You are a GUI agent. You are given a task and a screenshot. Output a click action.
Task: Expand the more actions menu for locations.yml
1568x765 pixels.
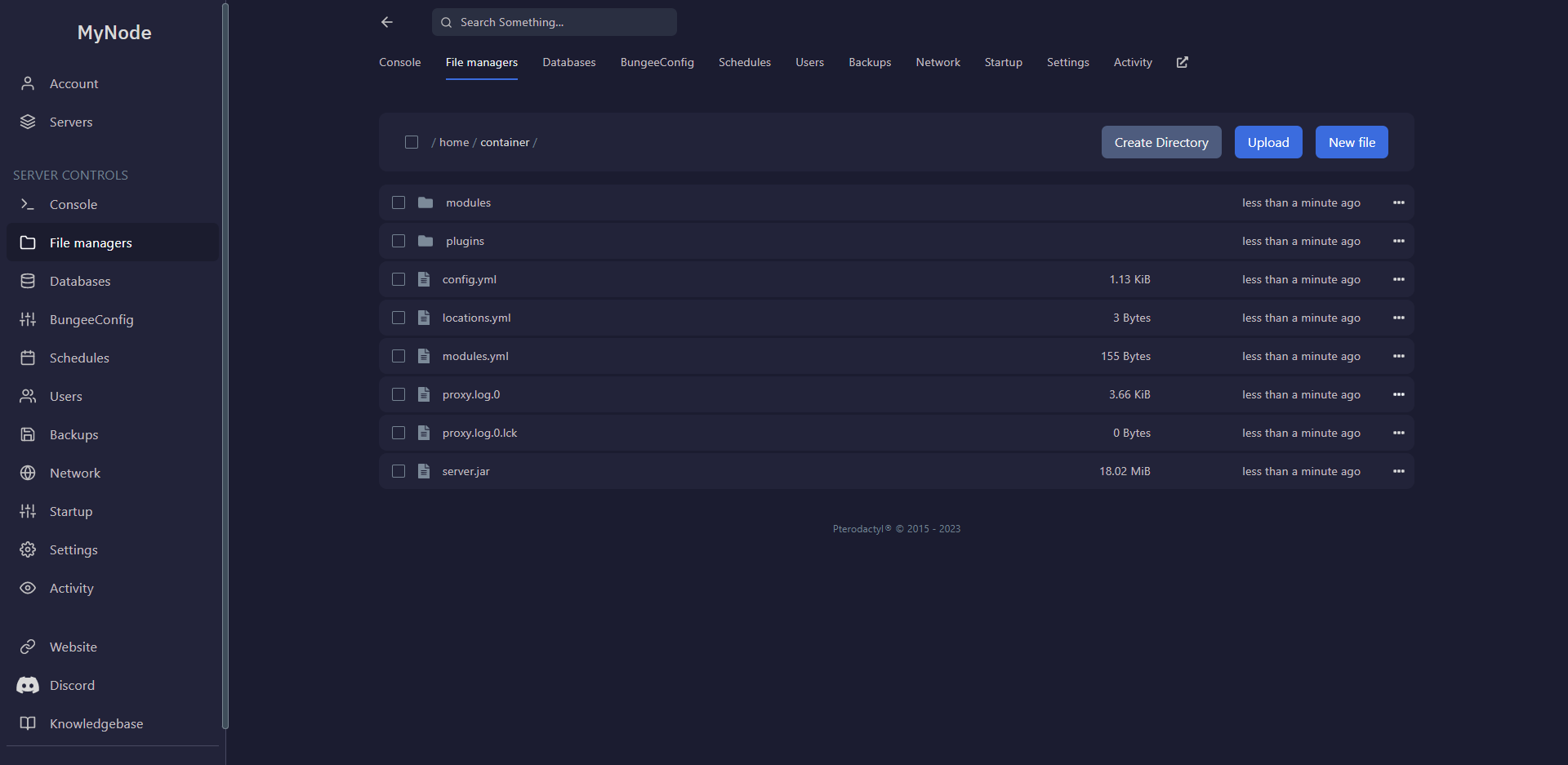[x=1399, y=318]
